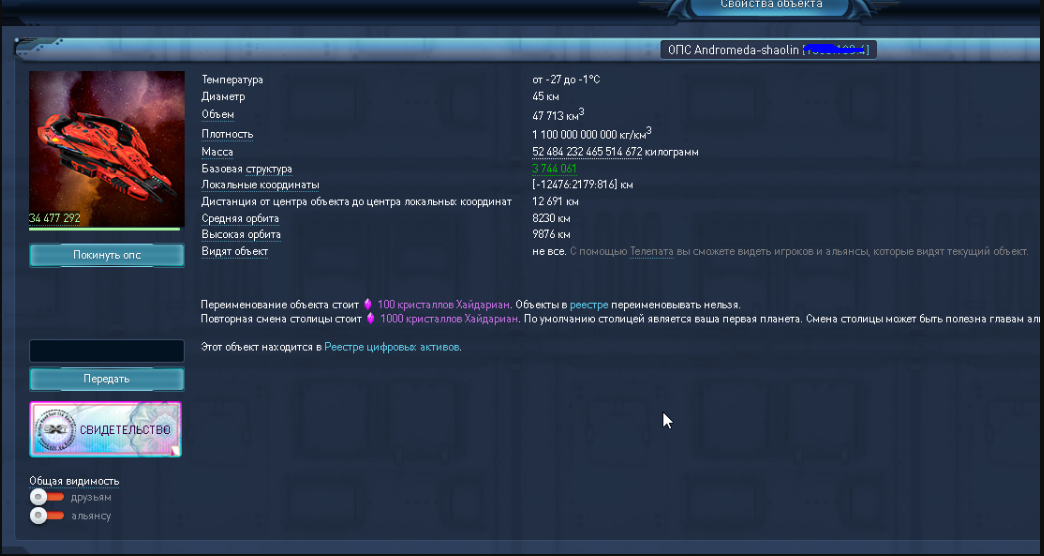Click the ОПС Andromeda-shaolin name header
Viewport: 1044px width, 556px height.
click(x=768, y=50)
